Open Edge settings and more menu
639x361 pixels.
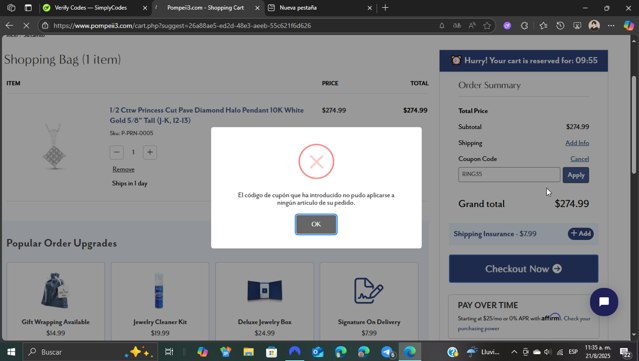point(611,26)
